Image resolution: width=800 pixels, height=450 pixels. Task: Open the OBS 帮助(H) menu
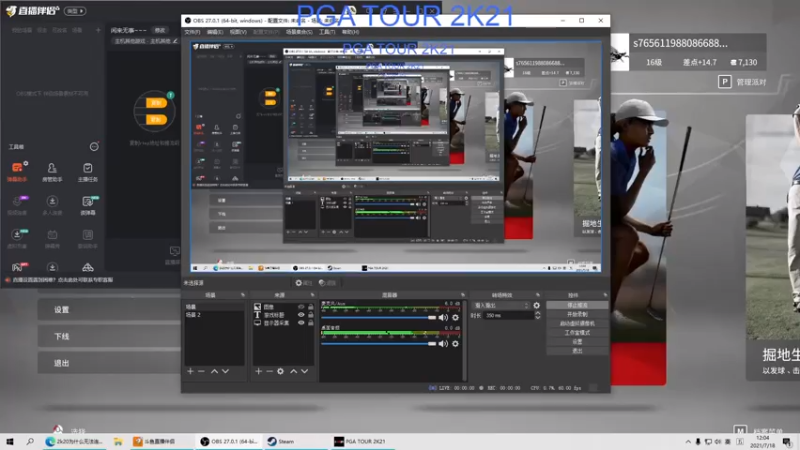pyautogui.click(x=351, y=32)
